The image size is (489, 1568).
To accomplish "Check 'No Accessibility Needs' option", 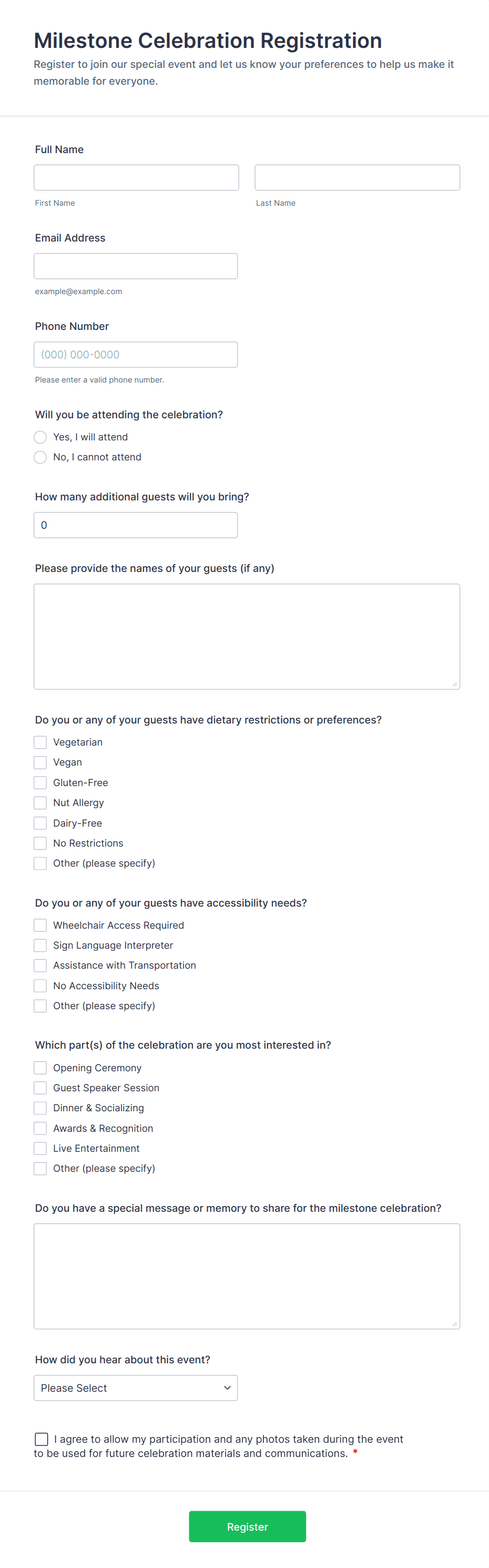I will (x=40, y=985).
